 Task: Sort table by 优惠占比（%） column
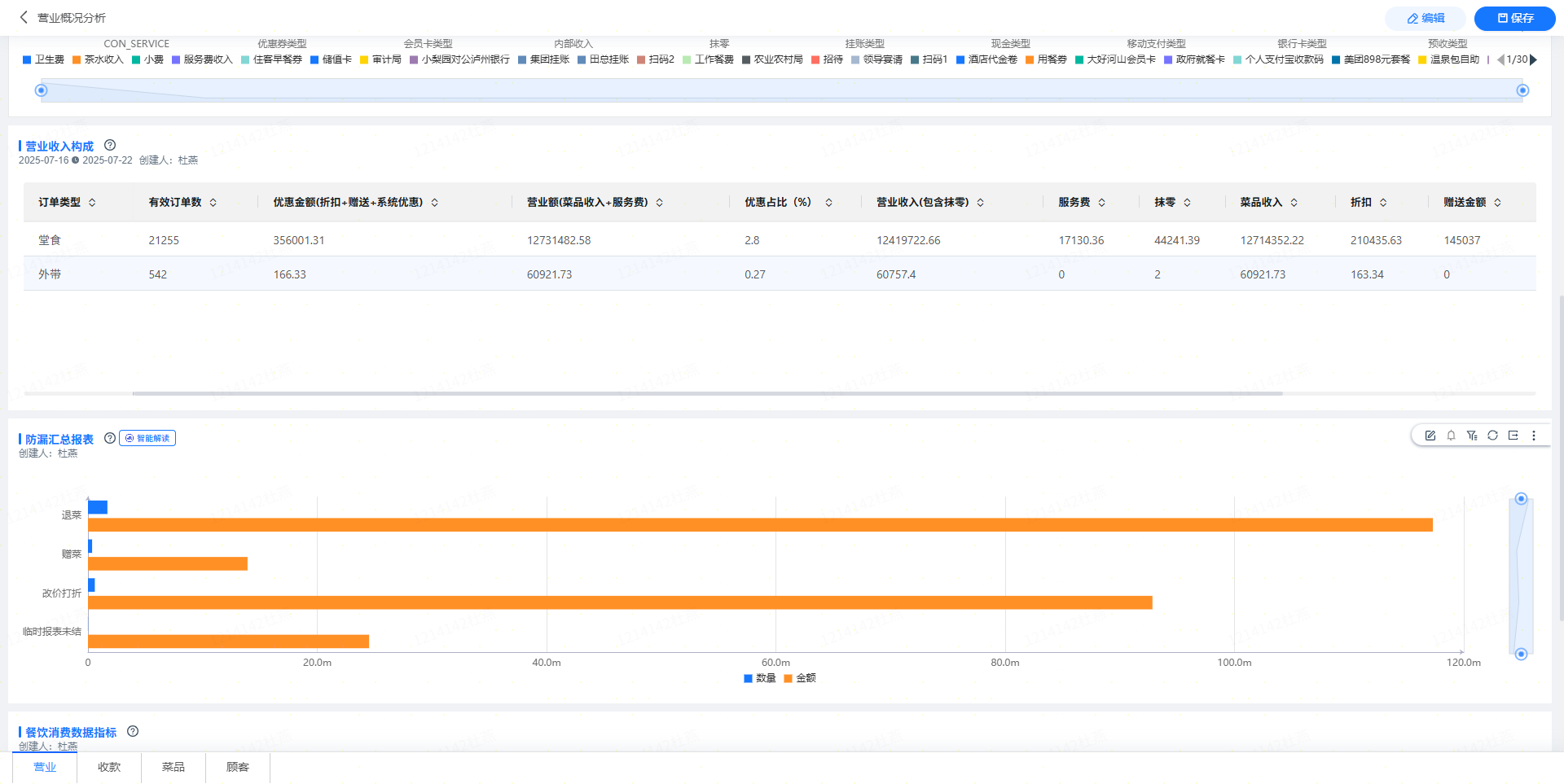click(829, 203)
